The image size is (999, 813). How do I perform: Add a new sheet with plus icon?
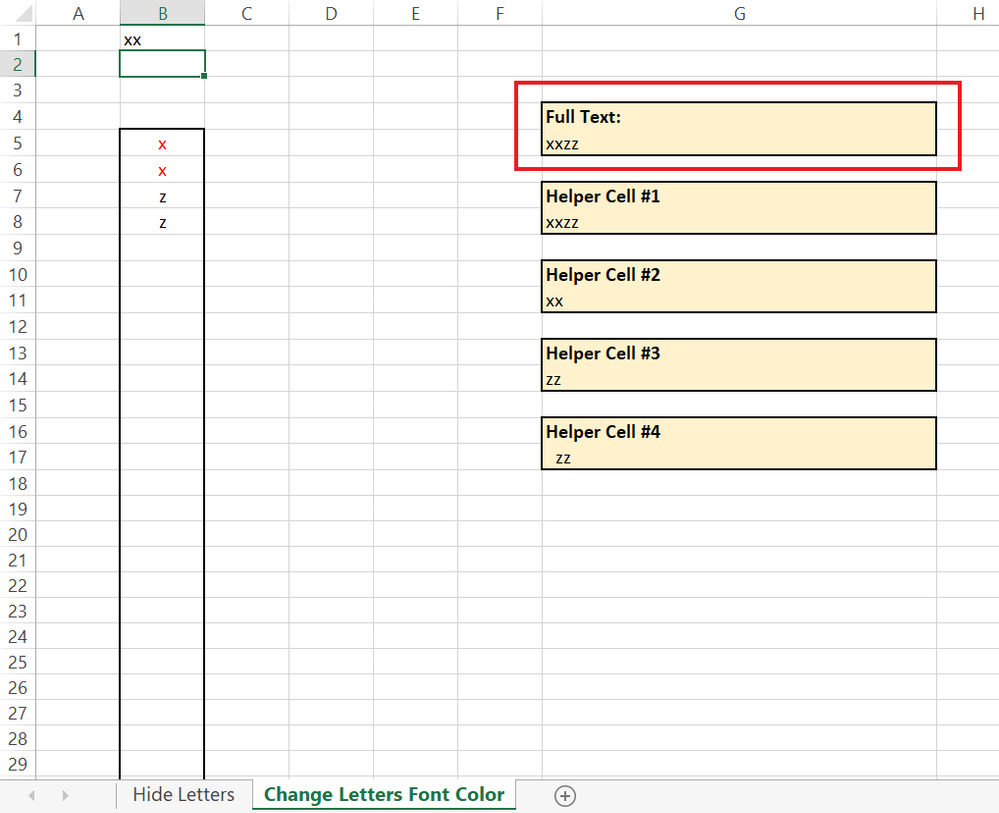(565, 796)
